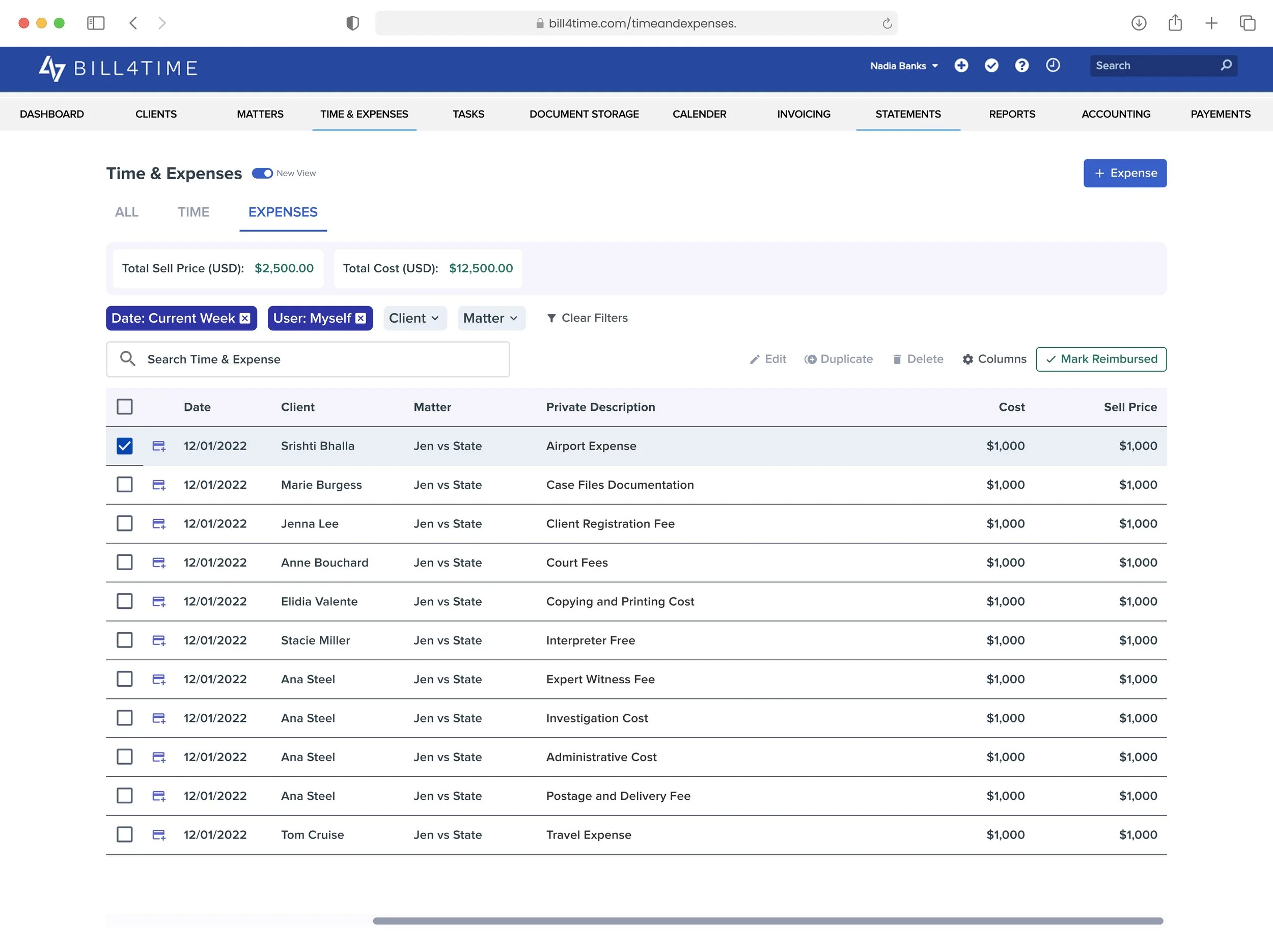This screenshot has width=1273, height=952.
Task: Click the checkmark circle icon in header
Action: point(991,66)
